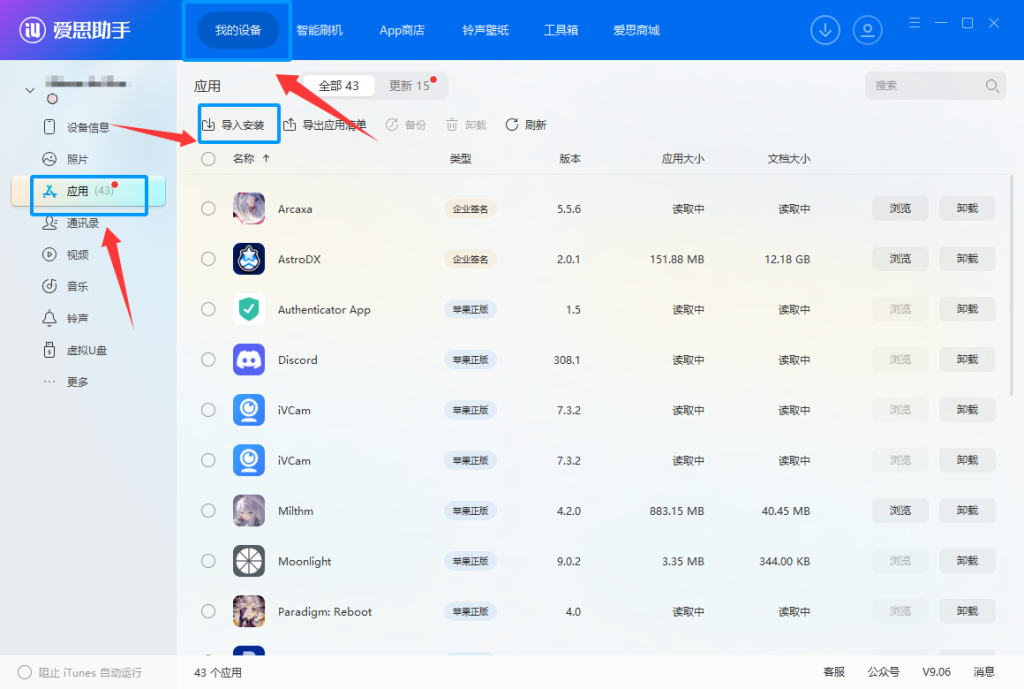The width and height of the screenshot is (1024, 689).
Task: Click the Milthm app icon
Action: (x=249, y=510)
